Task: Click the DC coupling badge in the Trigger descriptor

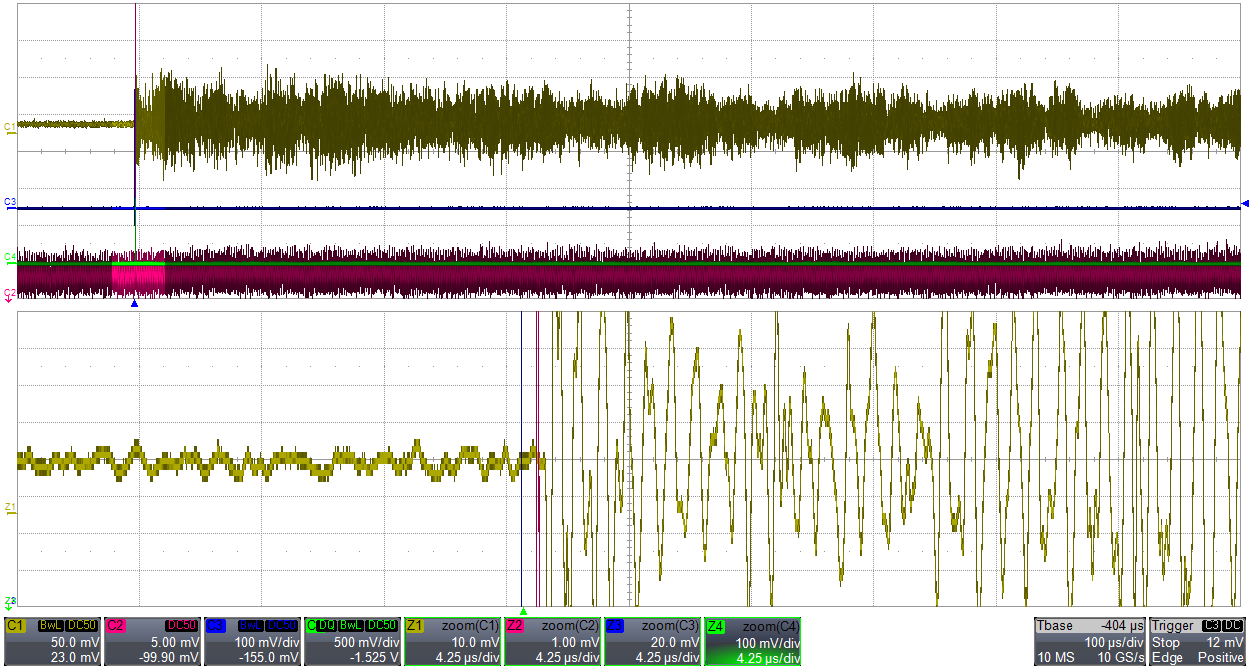Action: (x=1233, y=625)
